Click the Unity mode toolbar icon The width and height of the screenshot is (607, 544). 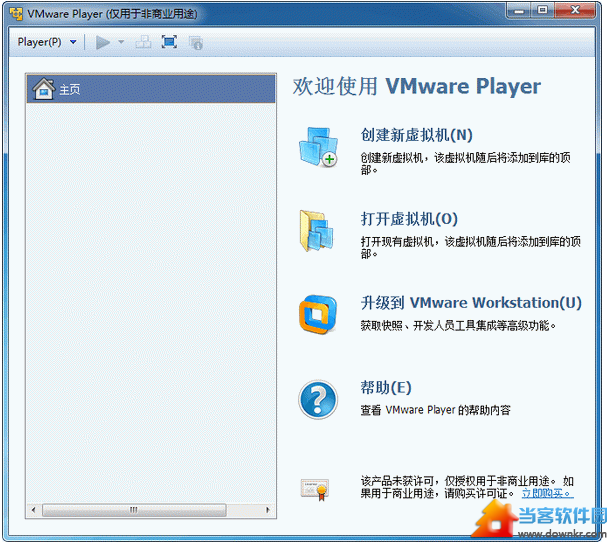pos(196,43)
